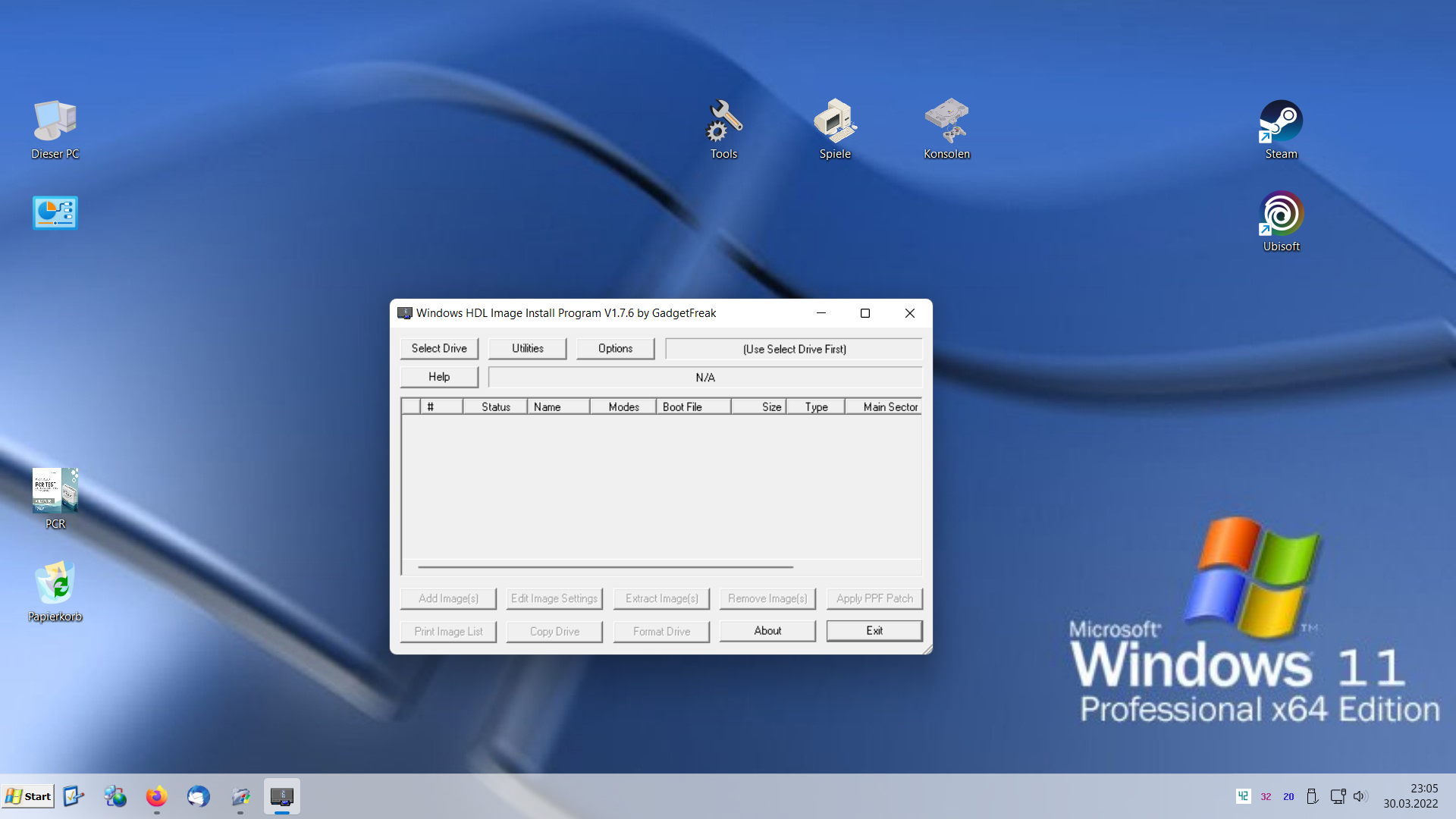The image size is (1456, 819).
Task: Click the Exit button
Action: [874, 631]
